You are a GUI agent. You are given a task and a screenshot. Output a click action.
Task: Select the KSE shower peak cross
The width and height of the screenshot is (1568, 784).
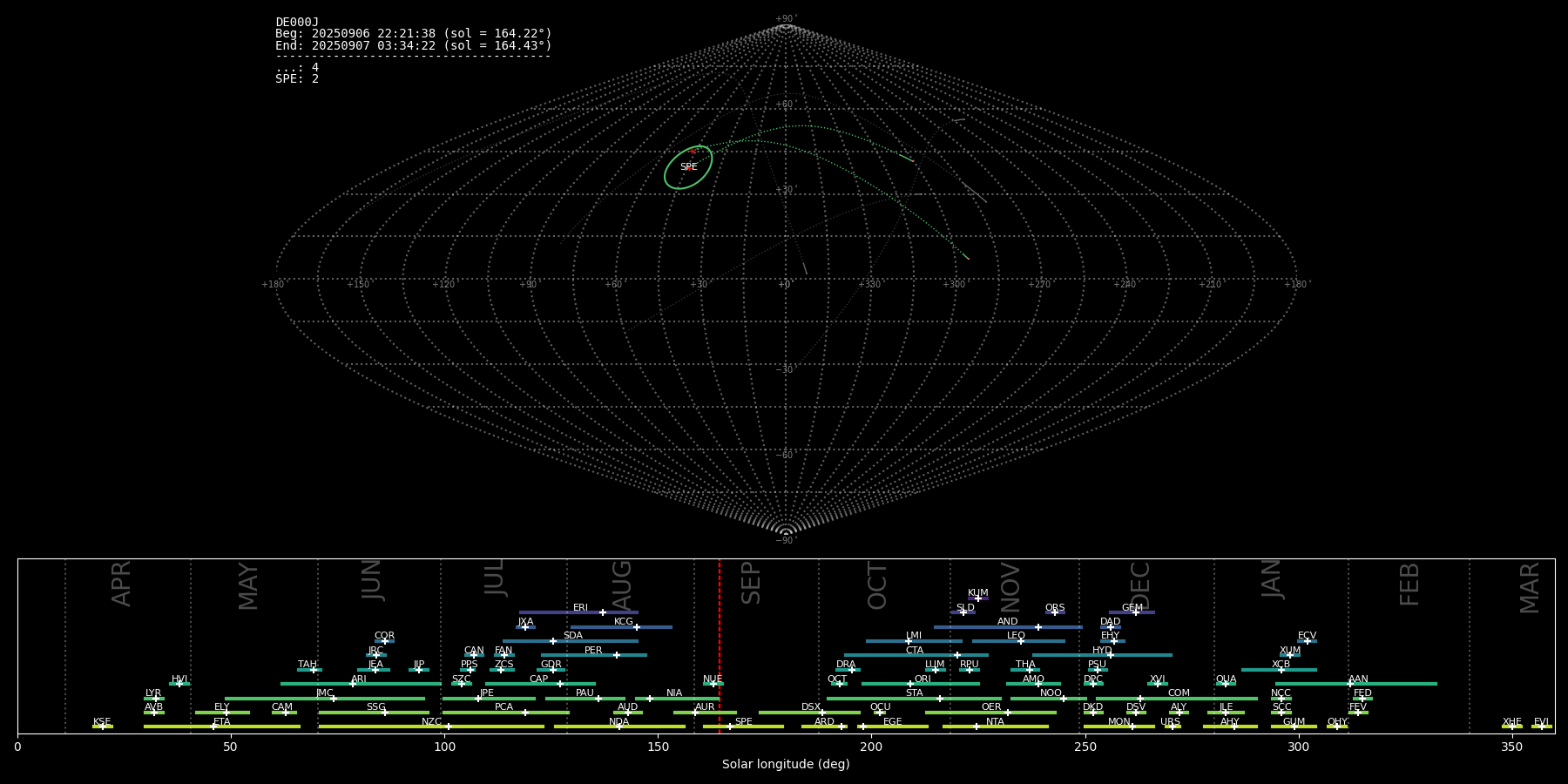102,727
